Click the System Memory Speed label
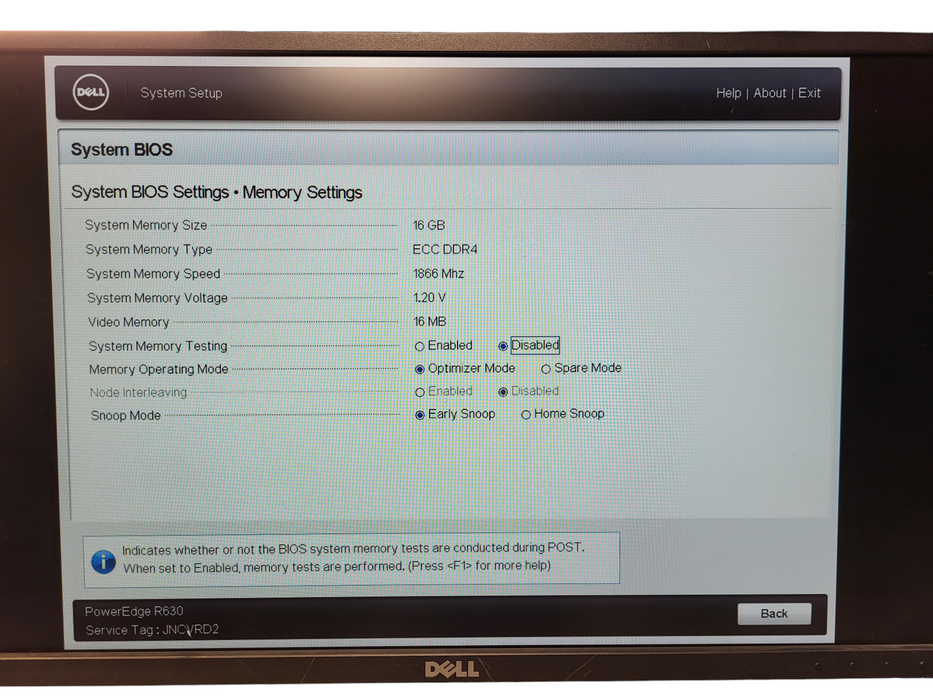The width and height of the screenshot is (933, 700). 154,274
